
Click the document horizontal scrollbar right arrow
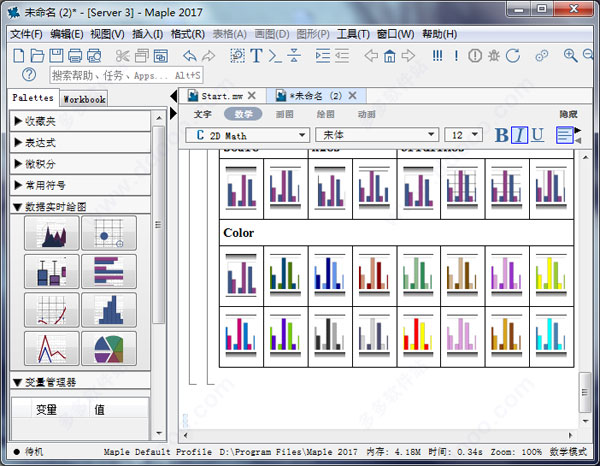571,435
